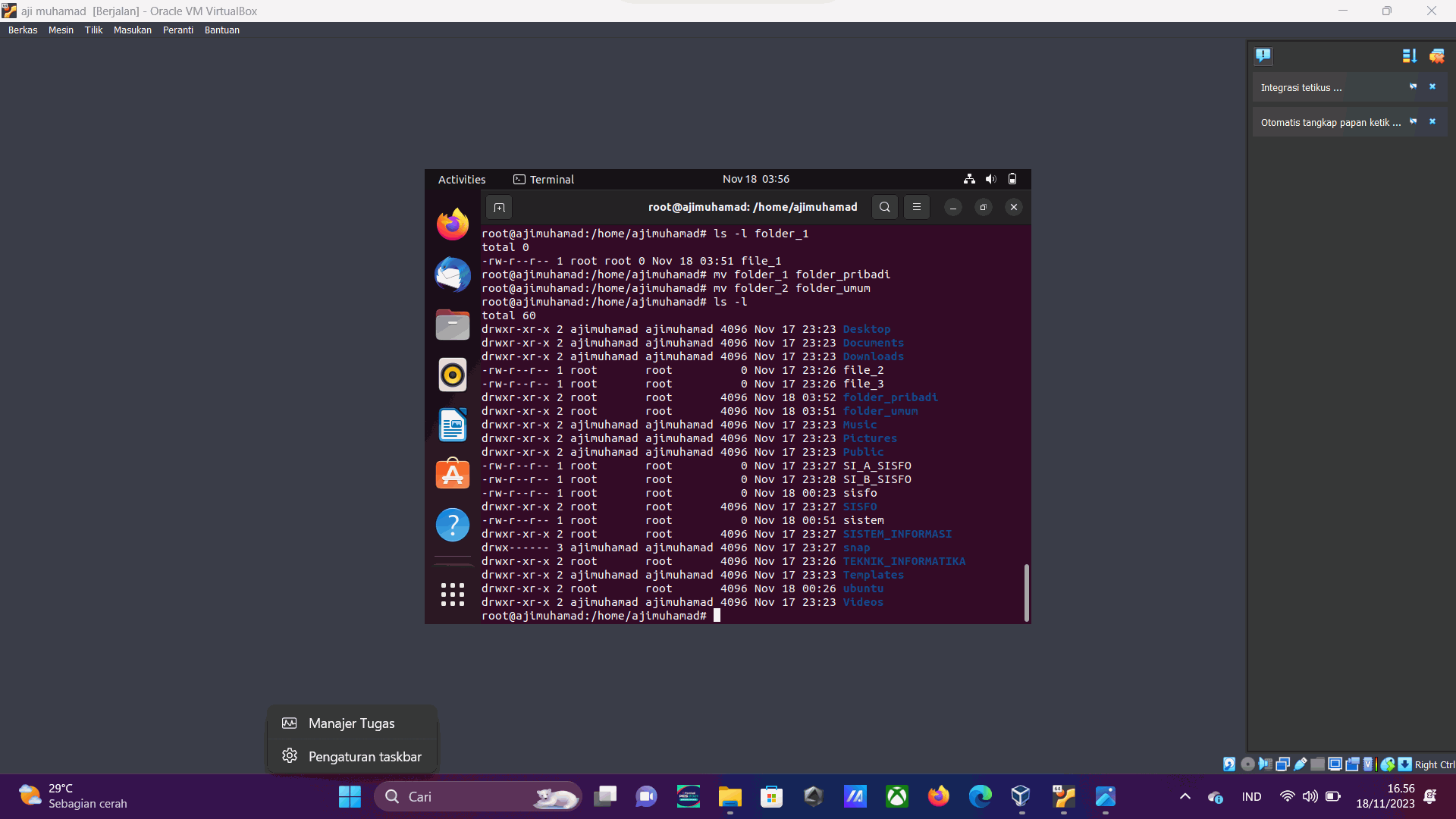The image size is (1456, 819).
Task: Open Microsoft Store on Windows taskbar
Action: tap(772, 796)
